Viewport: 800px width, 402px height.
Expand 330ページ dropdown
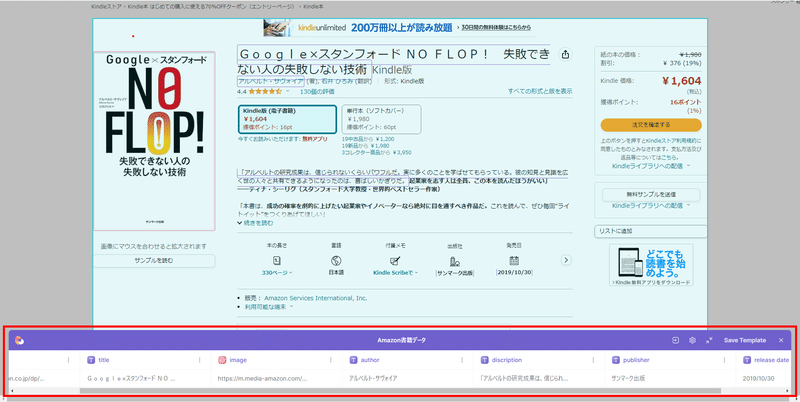277,273
